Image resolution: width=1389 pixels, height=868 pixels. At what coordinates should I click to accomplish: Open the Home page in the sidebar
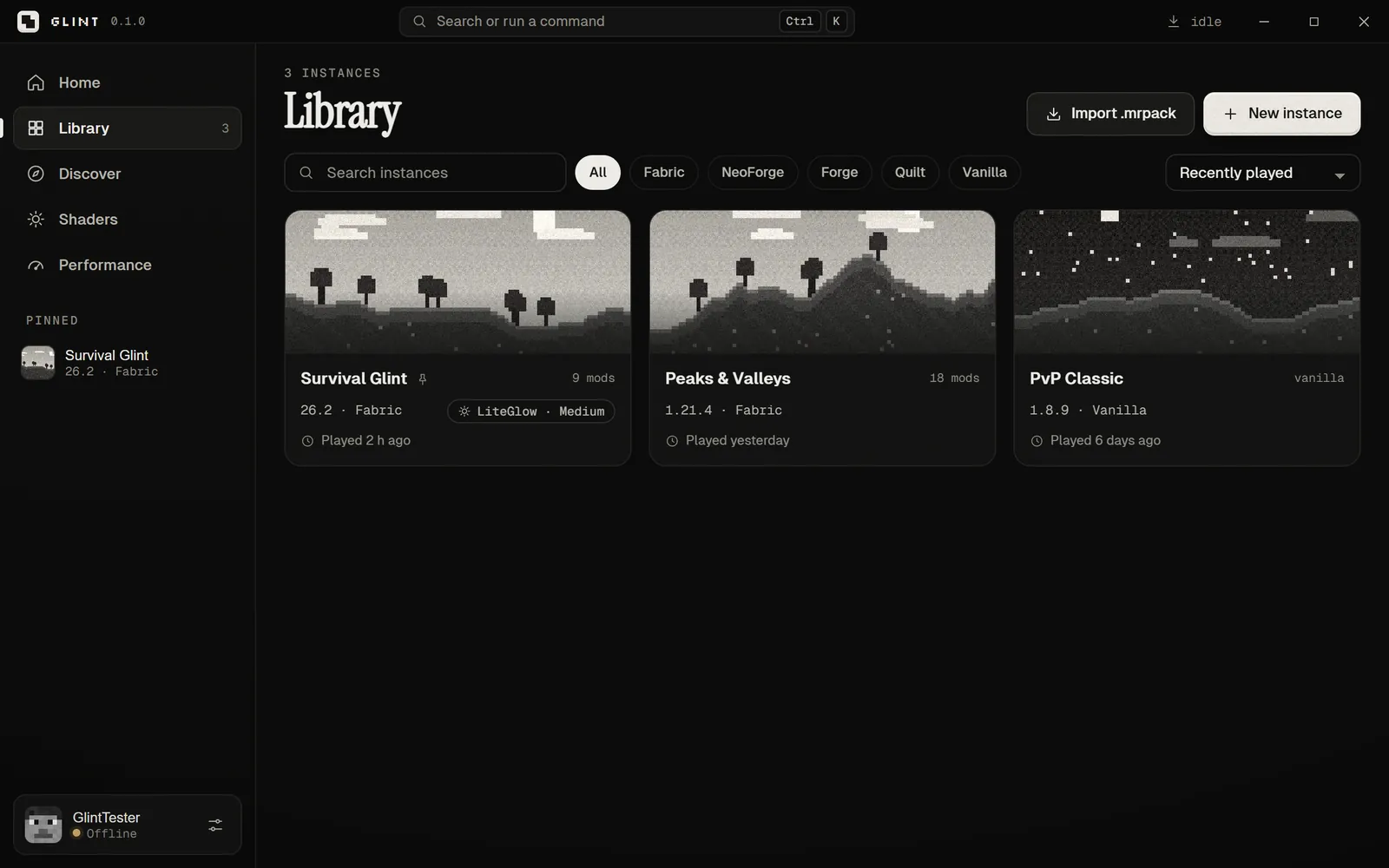point(128,82)
